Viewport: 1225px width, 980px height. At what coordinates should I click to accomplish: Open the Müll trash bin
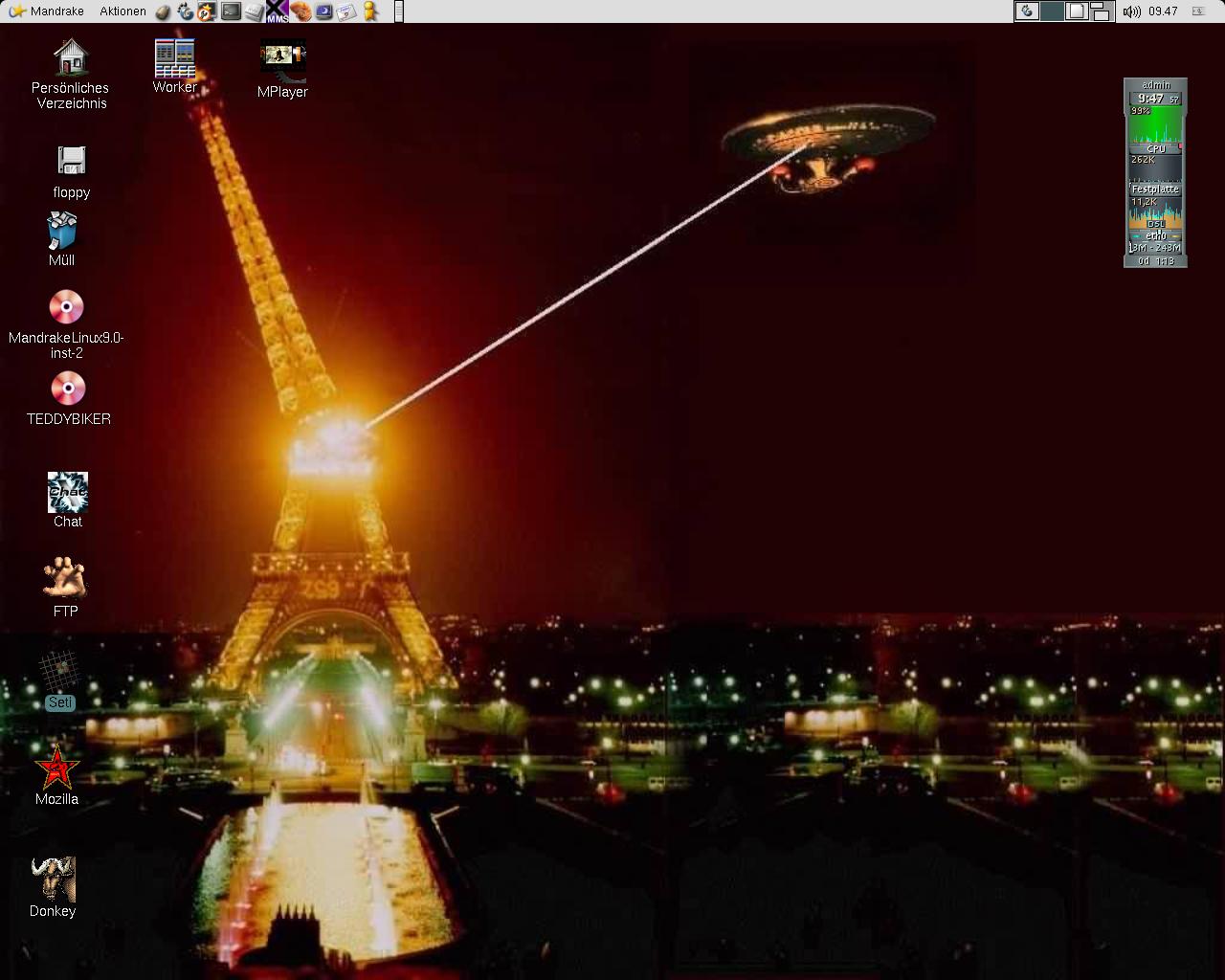click(x=61, y=239)
